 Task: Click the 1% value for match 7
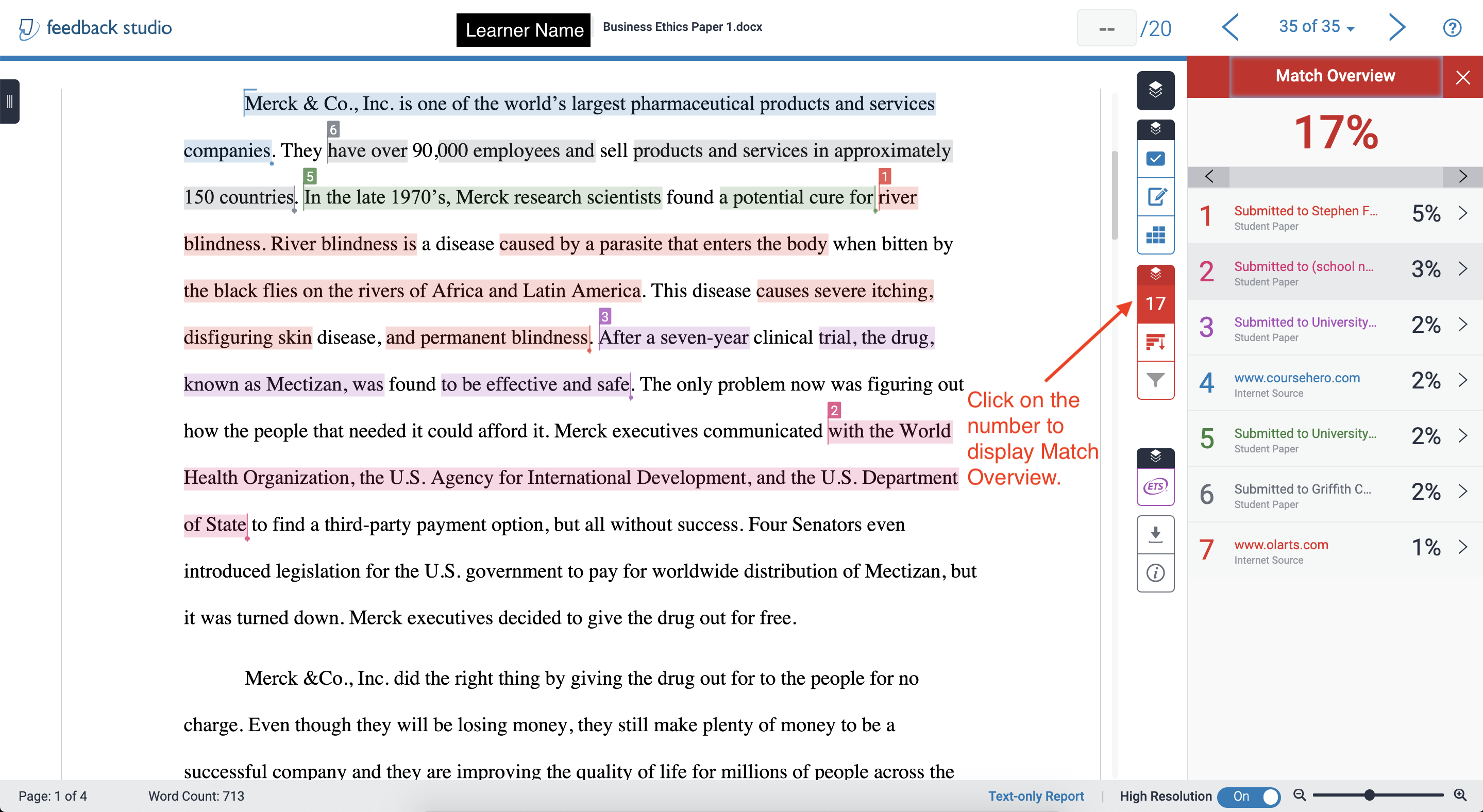coord(1425,547)
